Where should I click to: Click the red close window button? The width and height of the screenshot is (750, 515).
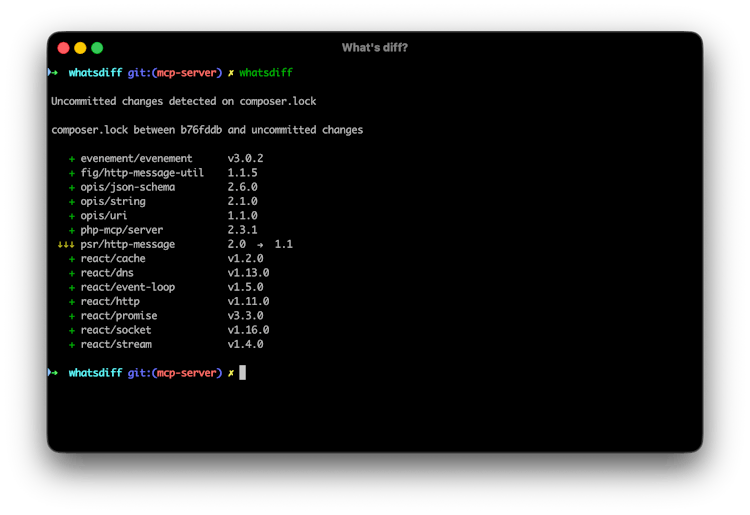[x=62, y=47]
